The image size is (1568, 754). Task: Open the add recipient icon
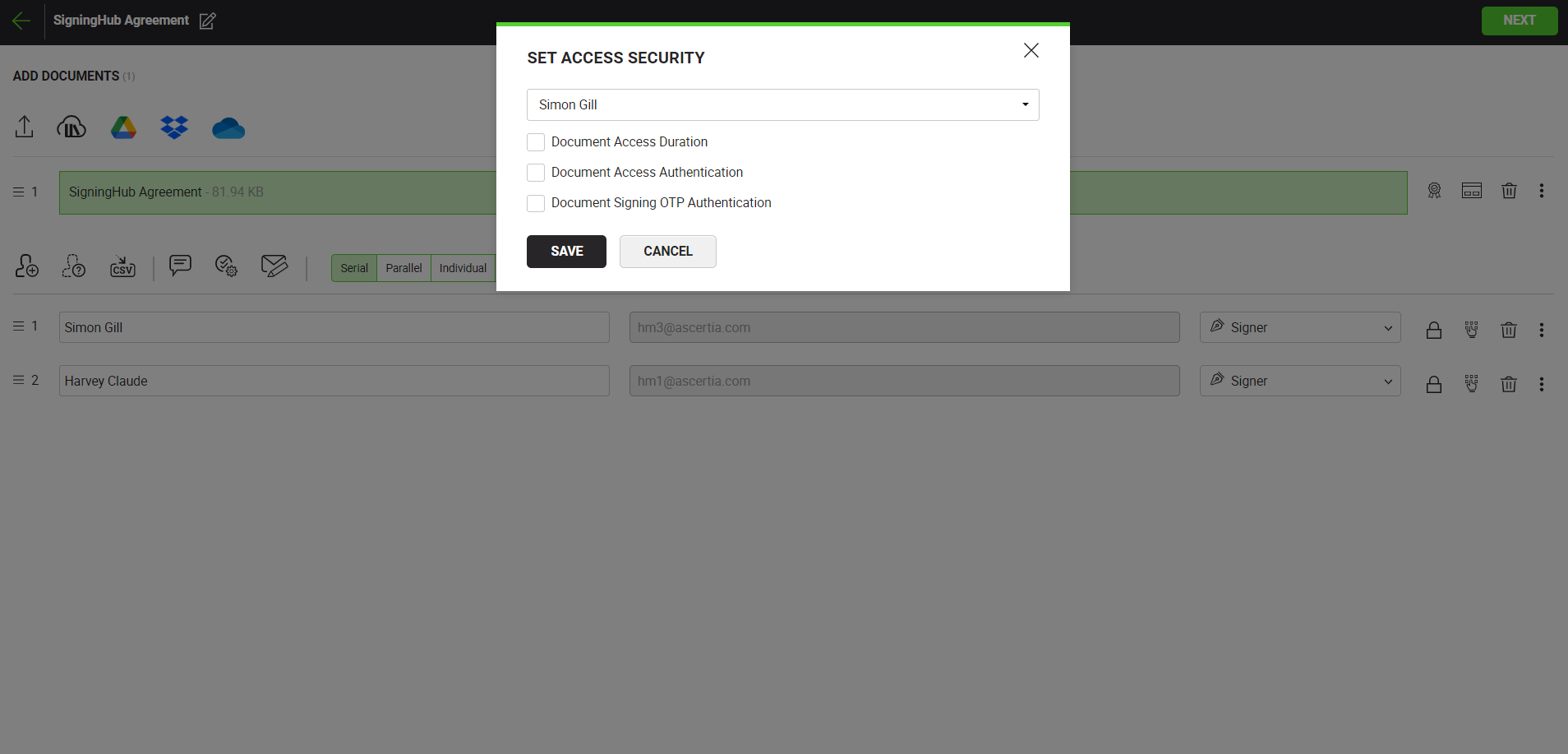tap(27, 266)
